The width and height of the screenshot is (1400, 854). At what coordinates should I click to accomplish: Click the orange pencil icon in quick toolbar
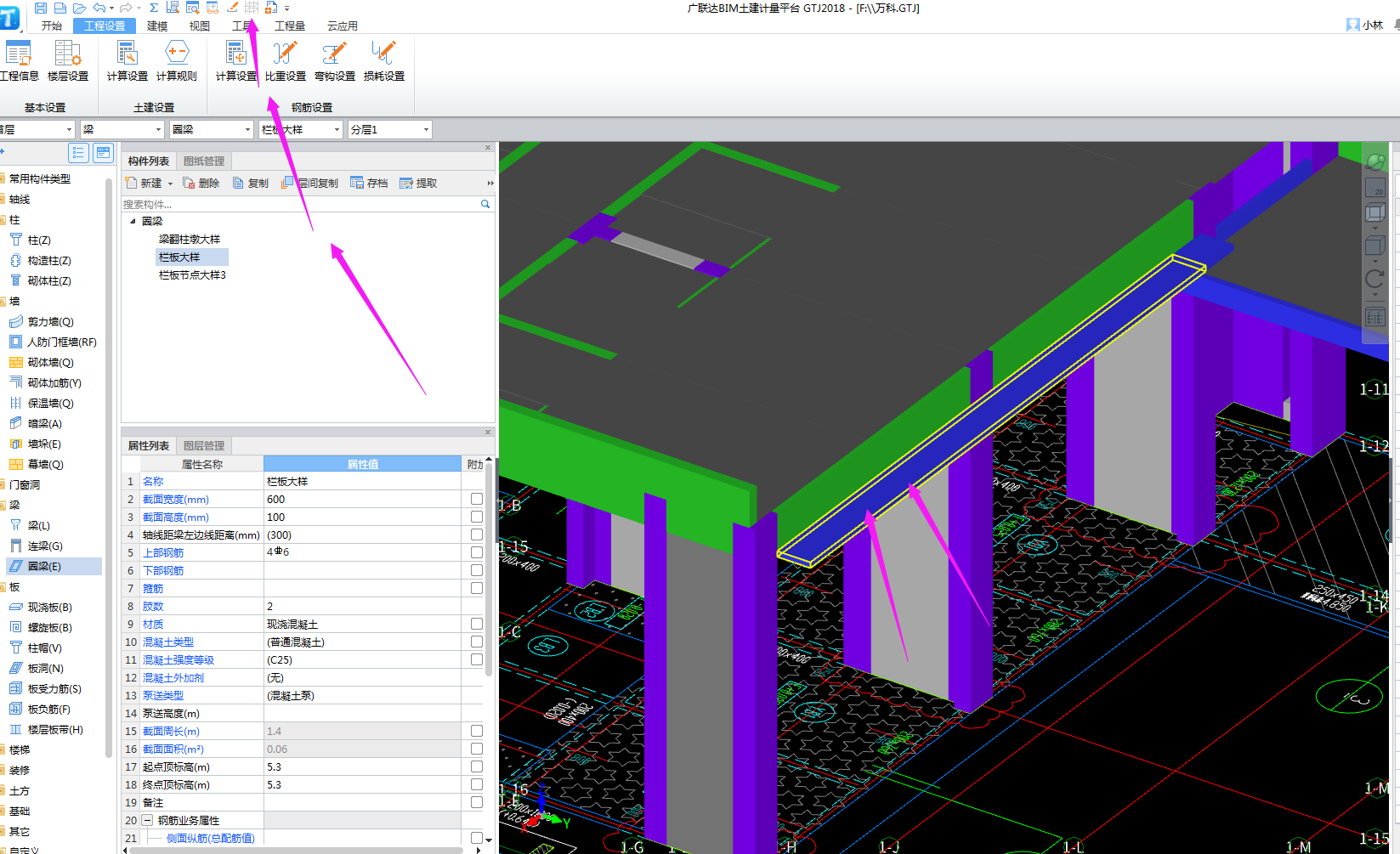point(232,8)
